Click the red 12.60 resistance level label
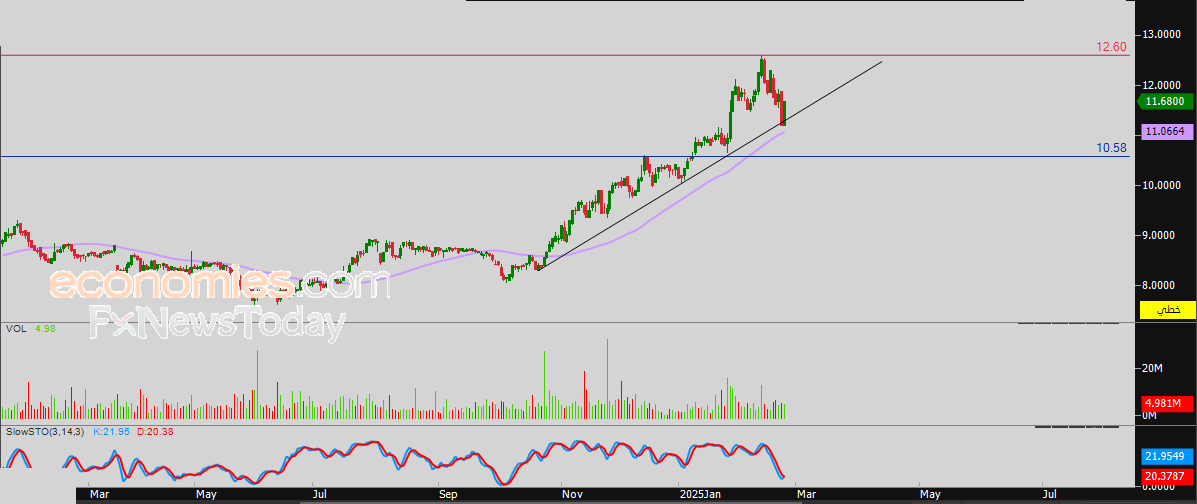Screen dimensions: 1197x504 [1111, 47]
